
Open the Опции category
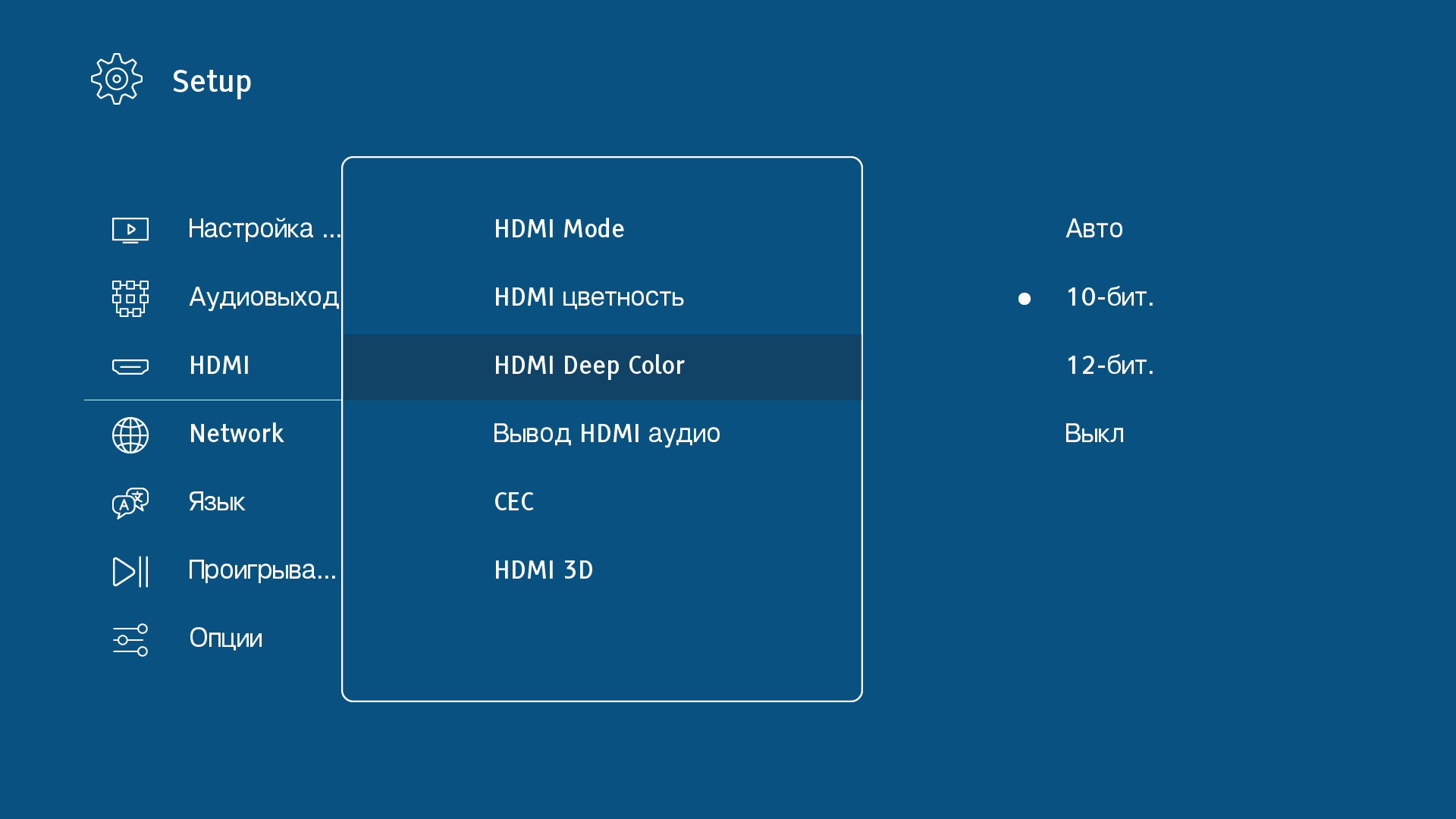225,639
